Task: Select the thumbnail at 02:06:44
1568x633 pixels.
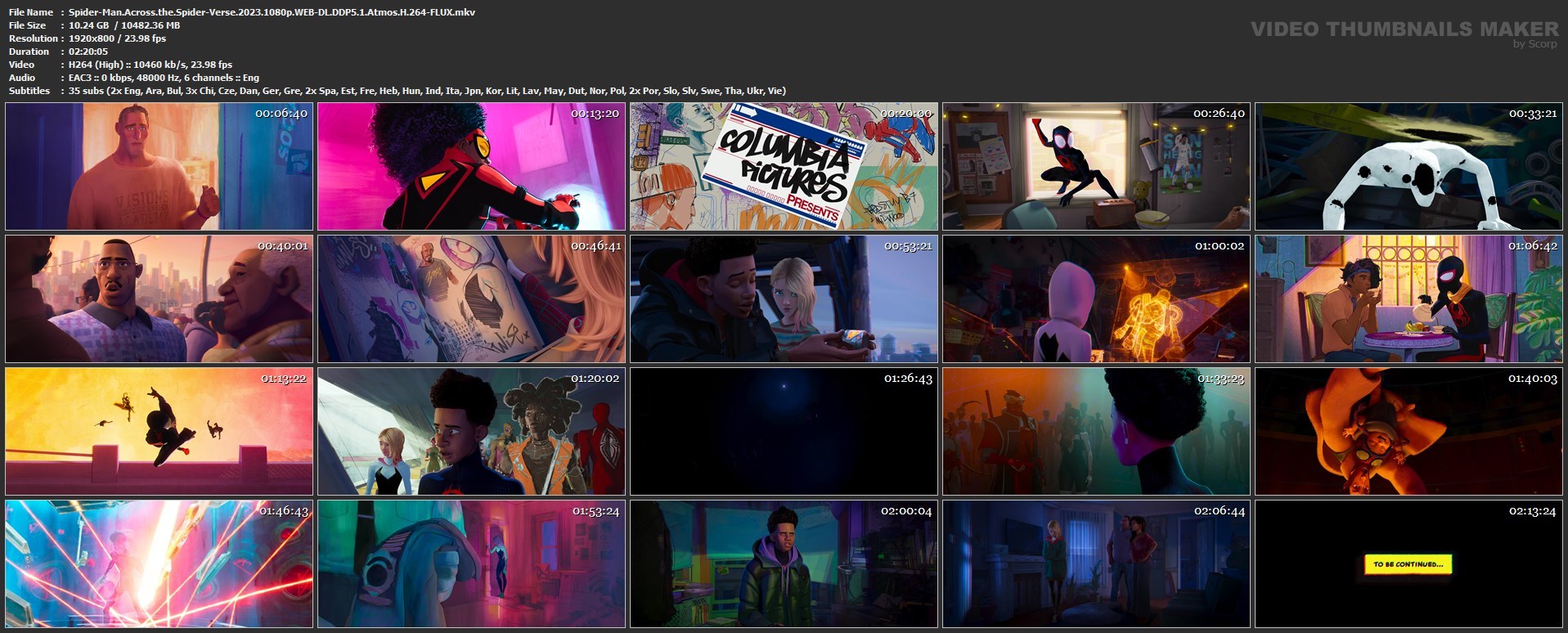Action: point(1096,563)
